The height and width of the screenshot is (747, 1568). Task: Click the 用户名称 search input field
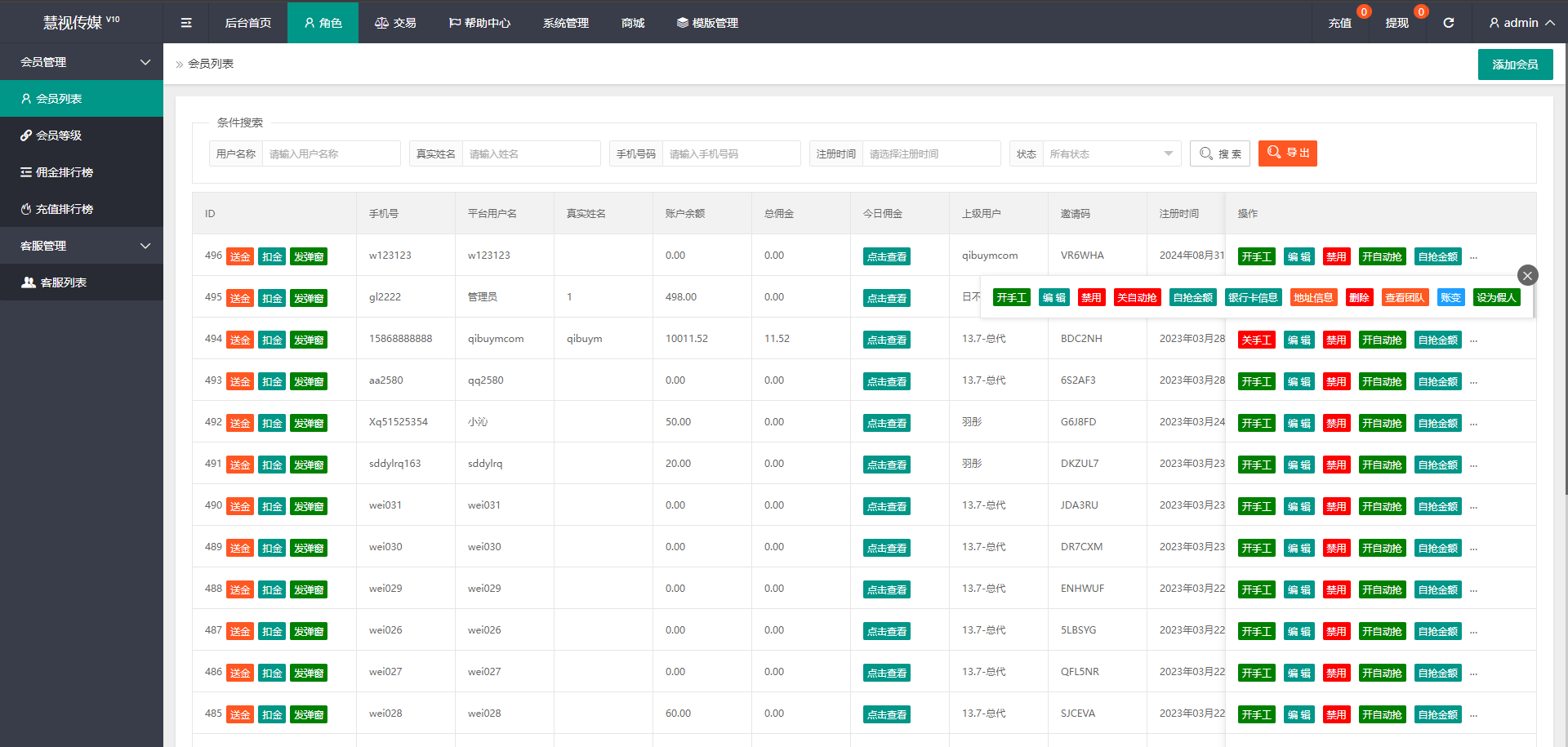[331, 153]
